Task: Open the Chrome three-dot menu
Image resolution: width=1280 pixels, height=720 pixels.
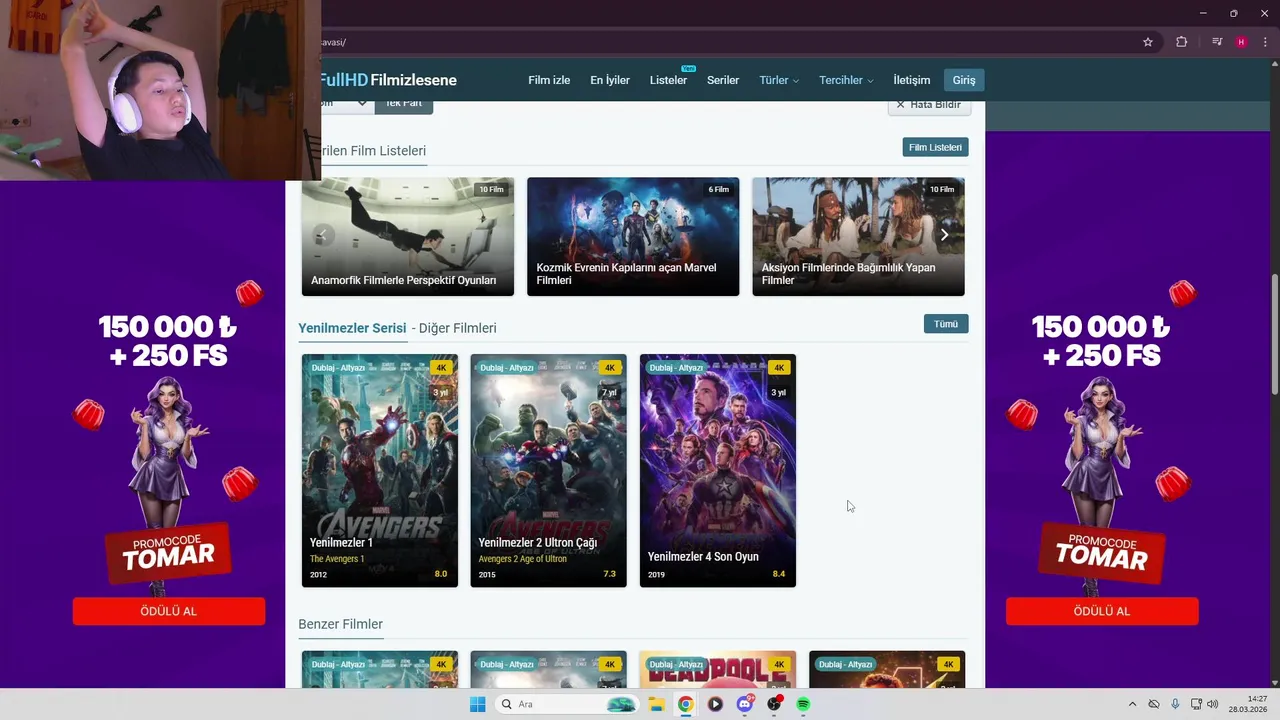Action: pos(1265,42)
